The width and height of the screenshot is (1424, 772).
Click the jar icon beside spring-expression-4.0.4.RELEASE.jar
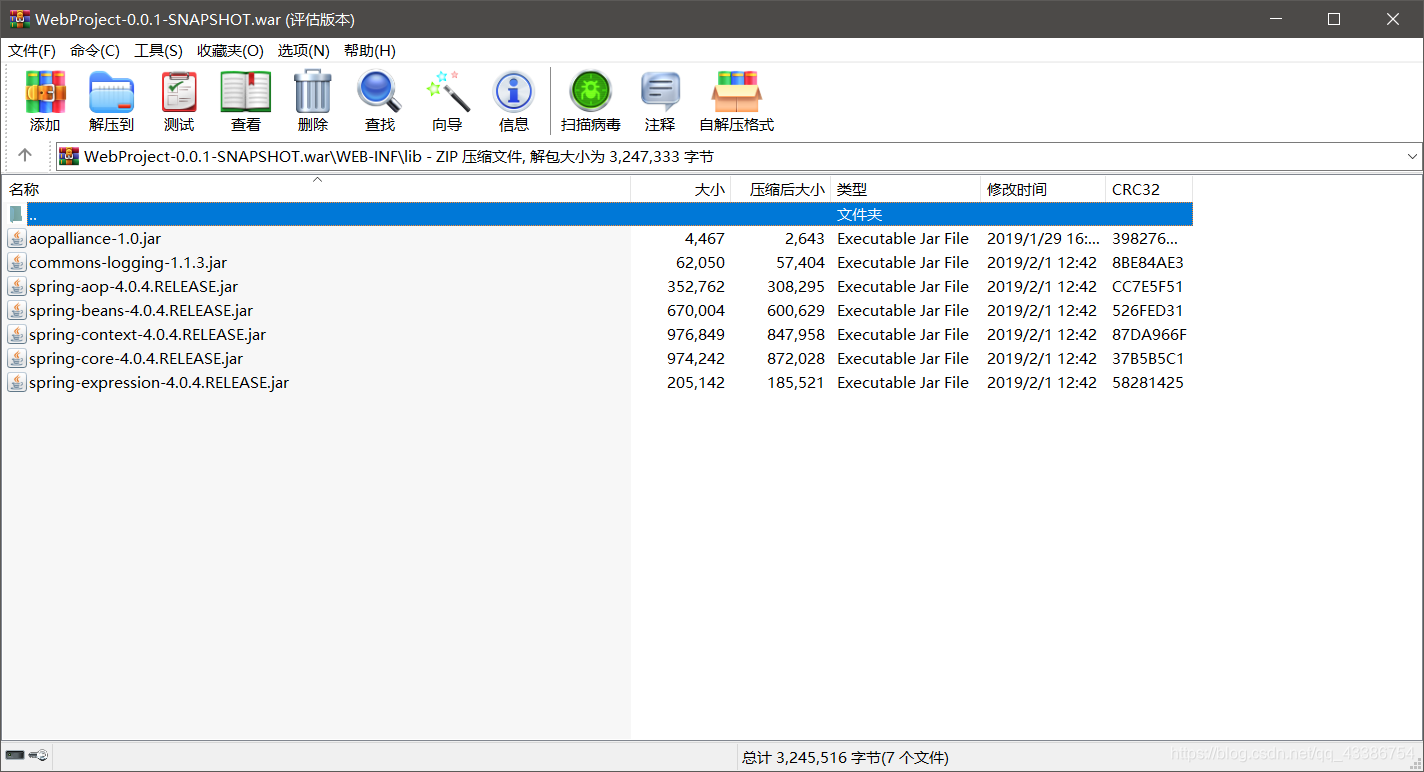17,383
